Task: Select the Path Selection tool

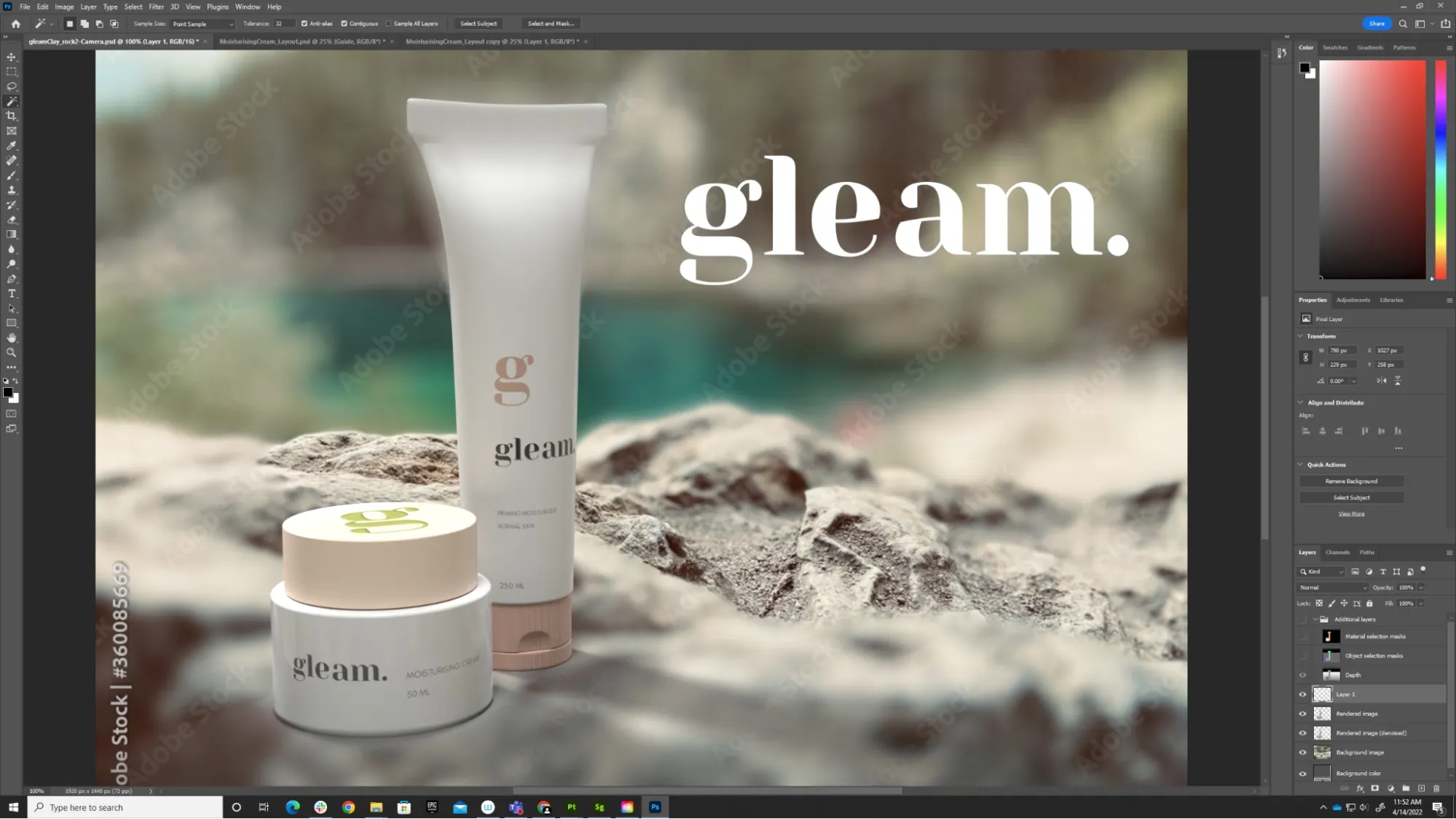Action: pos(12,309)
